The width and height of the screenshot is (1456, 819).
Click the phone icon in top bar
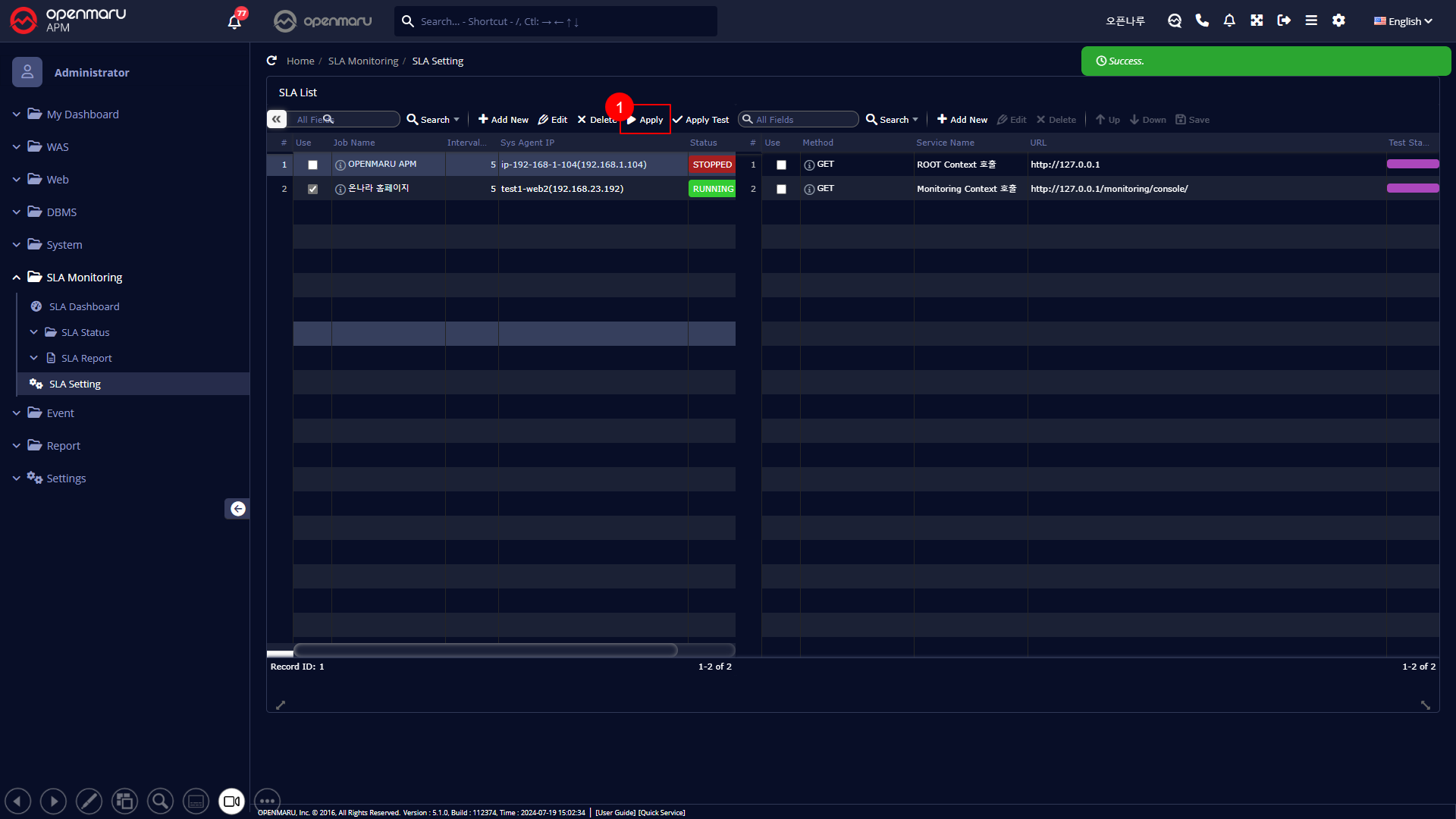coord(1202,21)
